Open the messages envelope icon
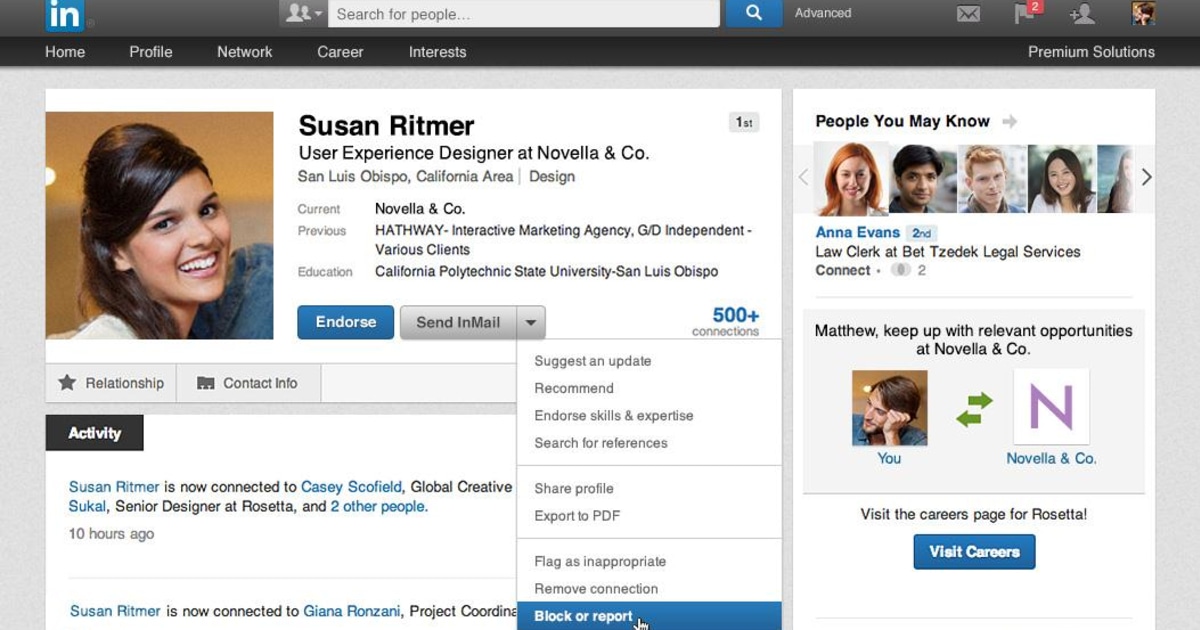This screenshot has height=630, width=1200. tap(967, 14)
